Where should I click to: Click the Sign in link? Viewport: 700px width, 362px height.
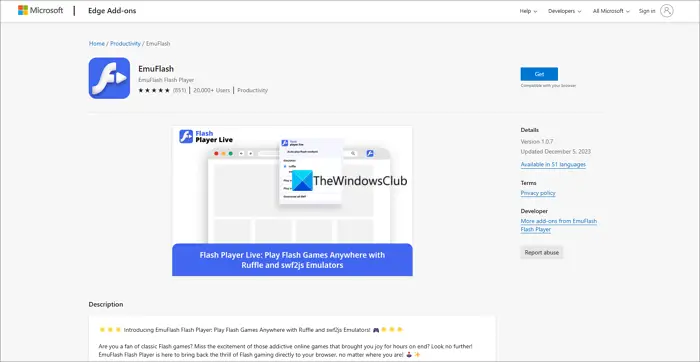[647, 11]
